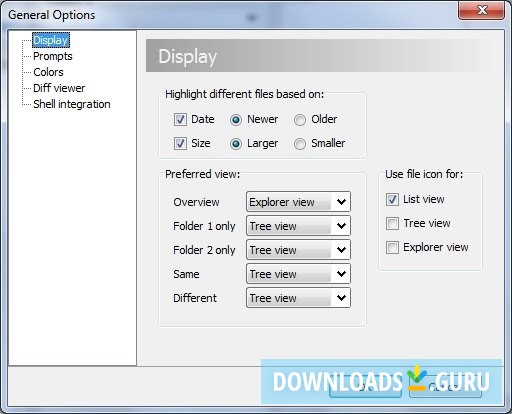Open the Prompts options page
This screenshot has height=414, width=512.
click(53, 56)
